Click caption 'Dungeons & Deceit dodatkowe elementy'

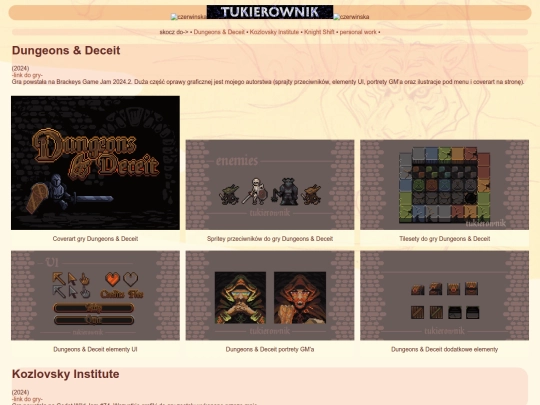[445, 349]
